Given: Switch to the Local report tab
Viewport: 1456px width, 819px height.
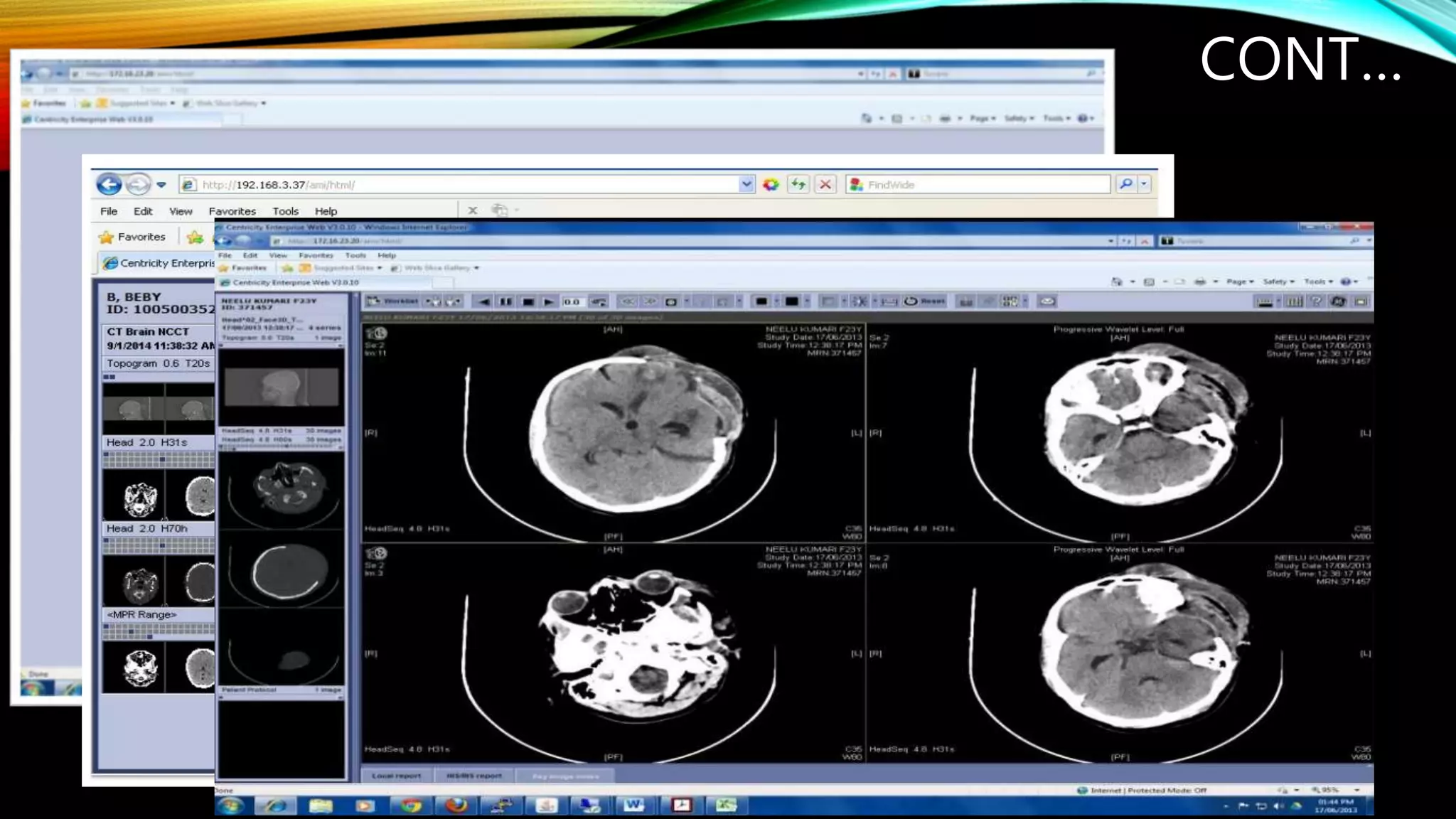Looking at the screenshot, I should 396,776.
